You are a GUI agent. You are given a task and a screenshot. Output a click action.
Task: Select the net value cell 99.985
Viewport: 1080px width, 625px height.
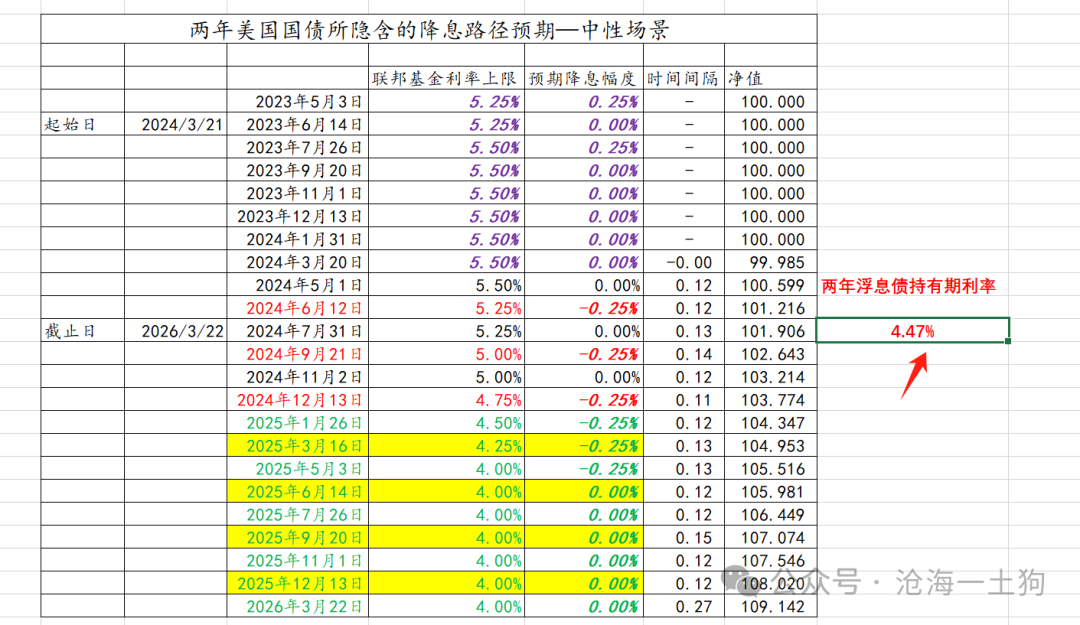tap(770, 262)
